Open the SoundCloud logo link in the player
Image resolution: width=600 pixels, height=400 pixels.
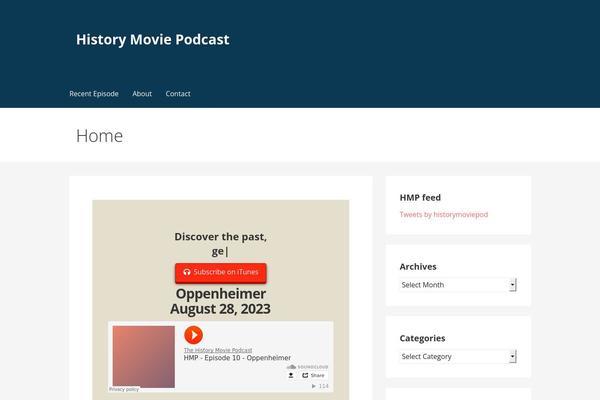(x=307, y=367)
